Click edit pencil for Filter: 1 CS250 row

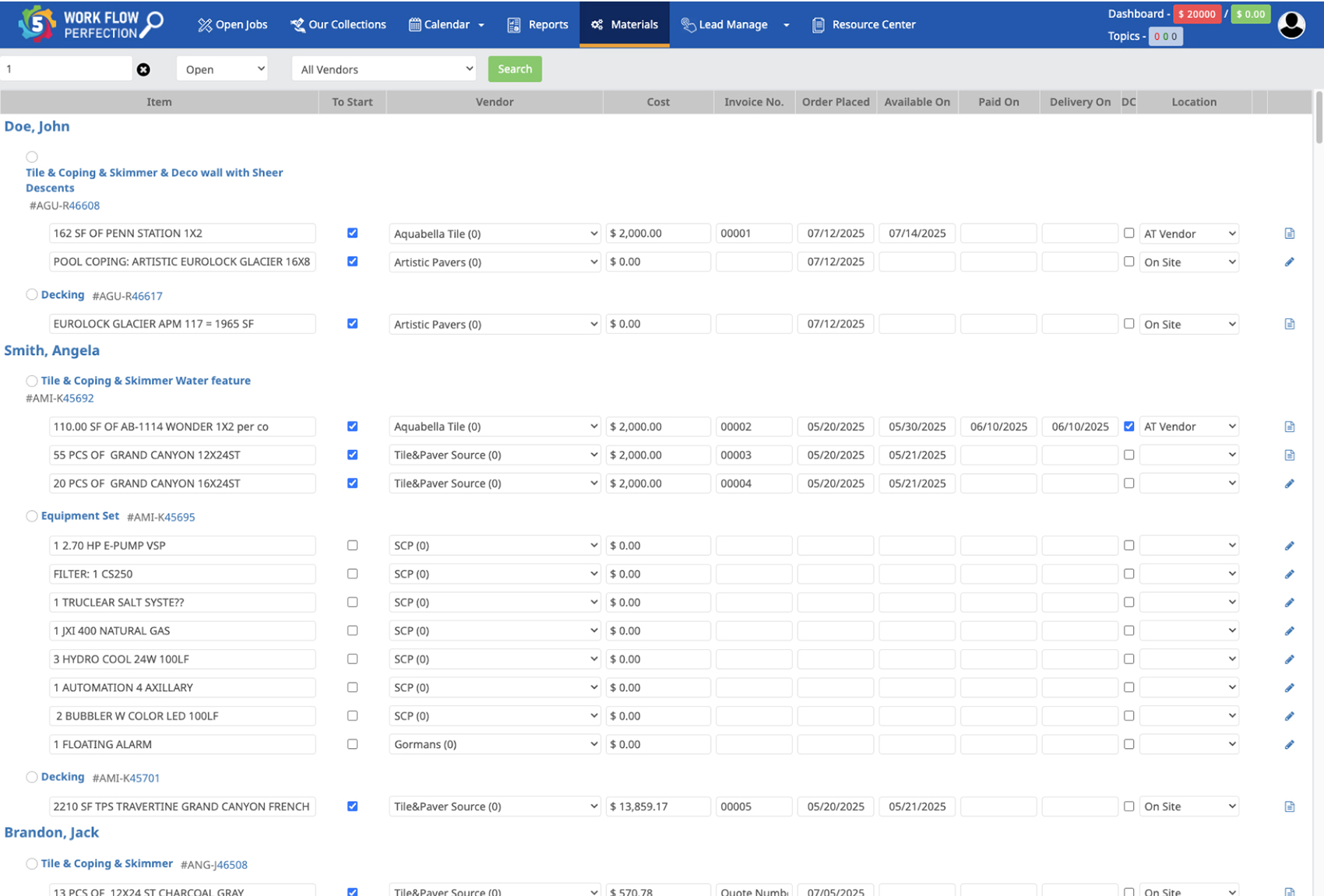(x=1290, y=574)
